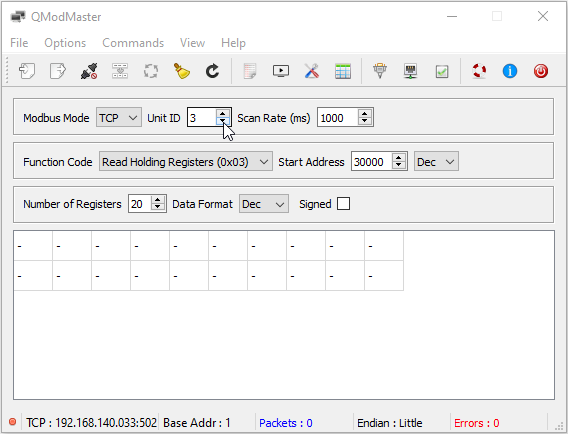Screen dimensions: 568x434
Task: Open the Bus Monitor screen icon
Action: click(281, 71)
